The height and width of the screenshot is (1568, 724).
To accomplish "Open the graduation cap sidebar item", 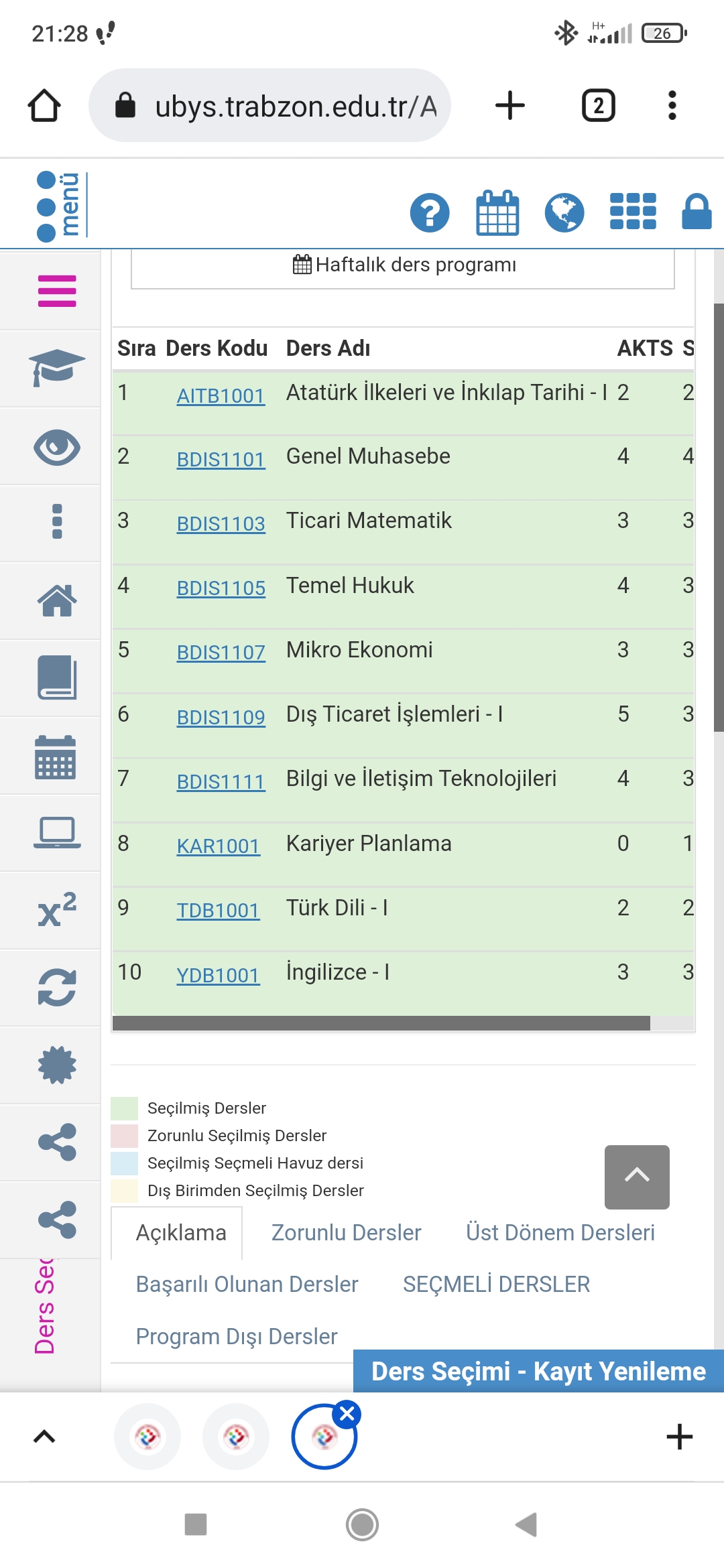I will click(x=57, y=368).
